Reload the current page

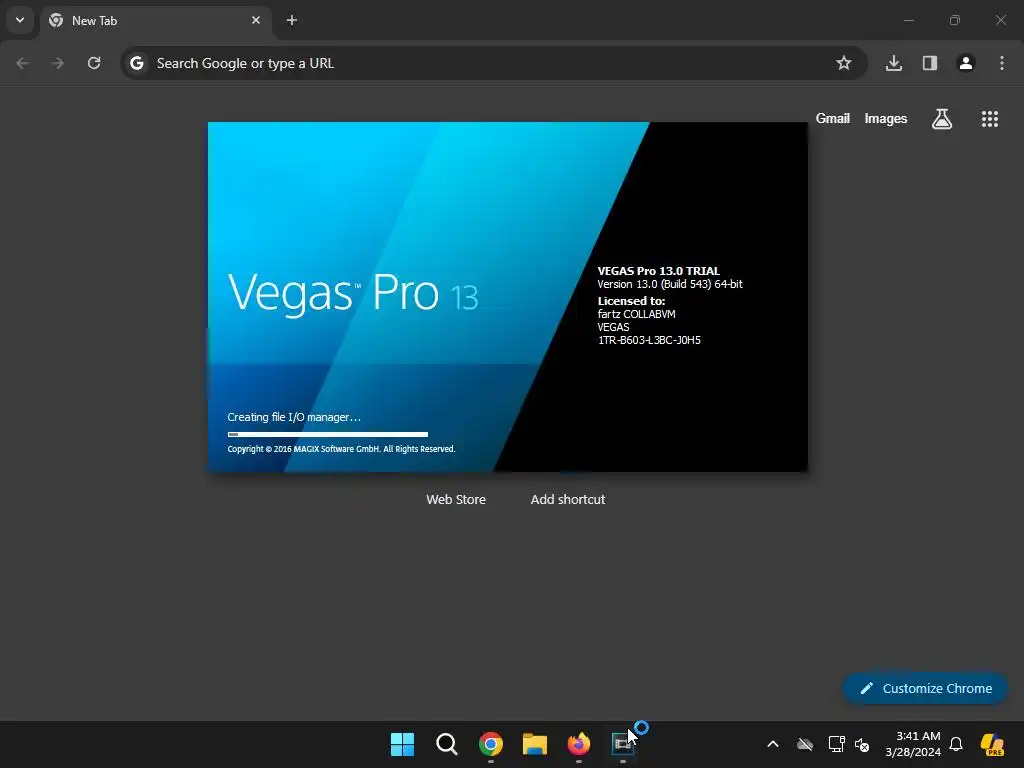[x=94, y=63]
